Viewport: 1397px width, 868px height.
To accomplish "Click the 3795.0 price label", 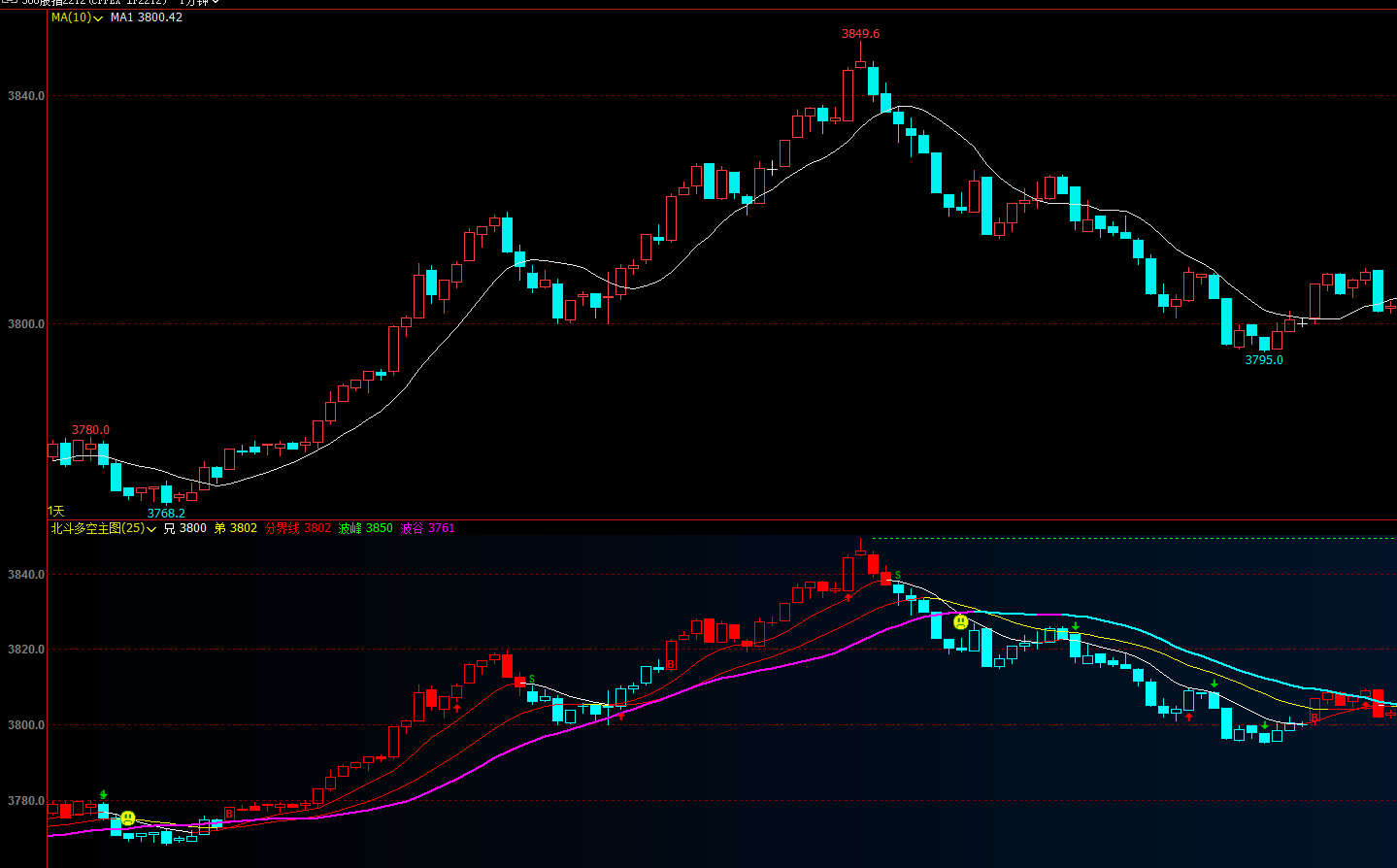I will click(x=1264, y=360).
